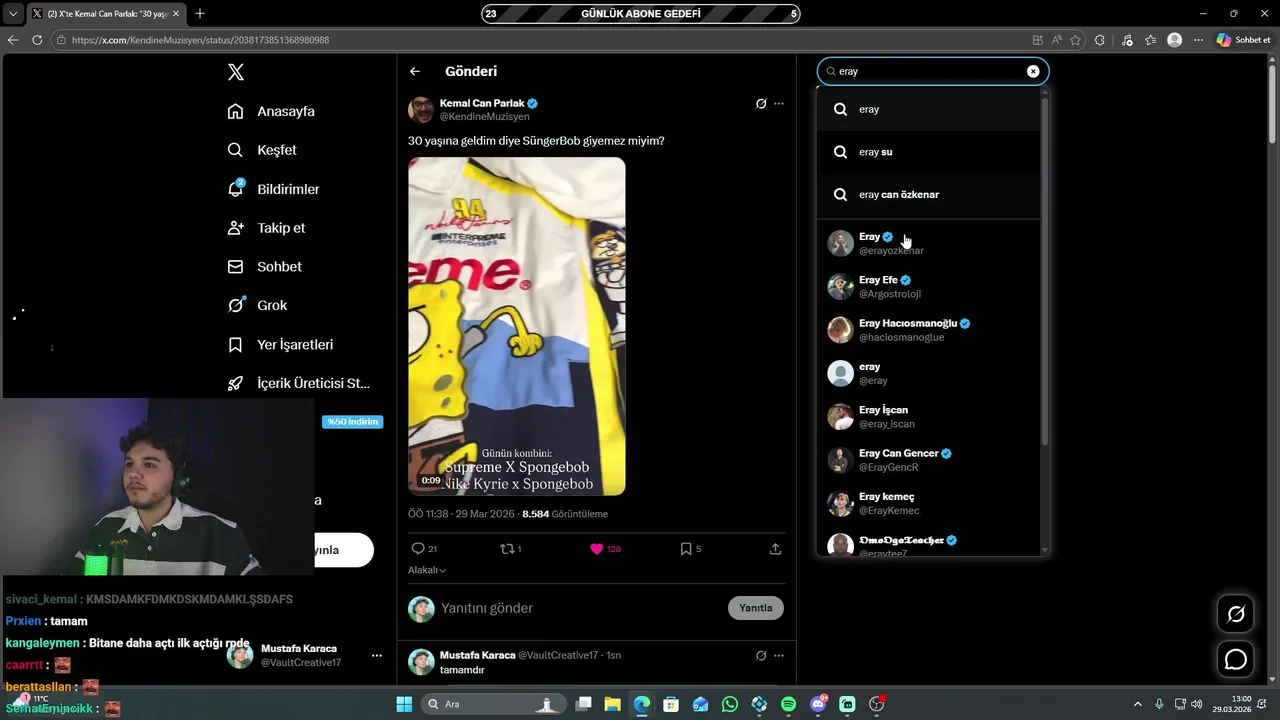Open Anasayfa from the sidebar
Viewport: 1280px width, 720px height.
pyautogui.click(x=271, y=111)
